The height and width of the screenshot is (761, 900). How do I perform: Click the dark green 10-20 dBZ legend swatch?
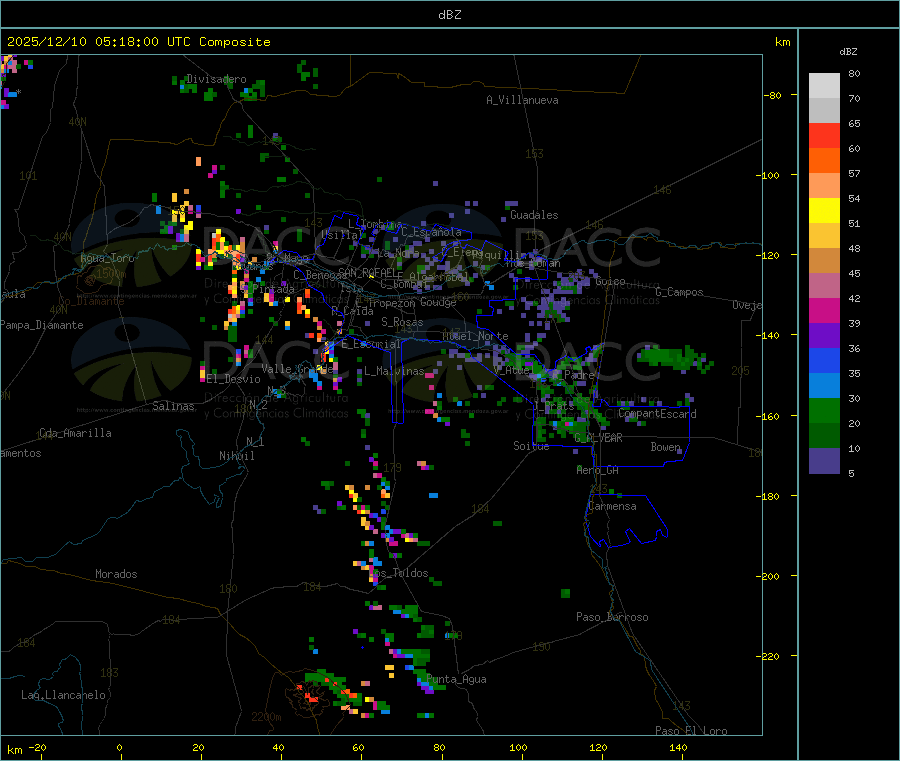[824, 436]
